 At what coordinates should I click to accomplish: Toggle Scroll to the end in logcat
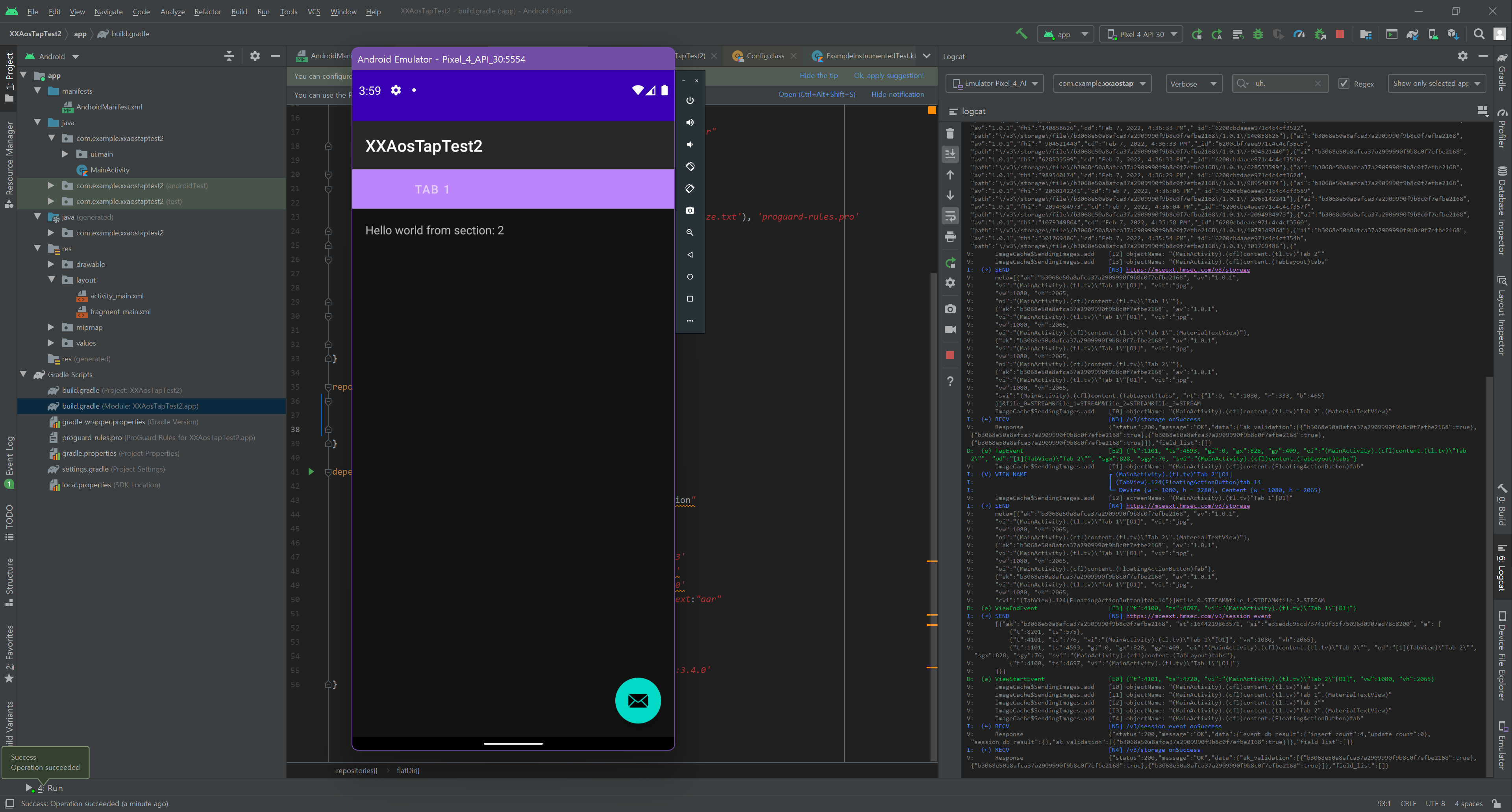point(950,154)
